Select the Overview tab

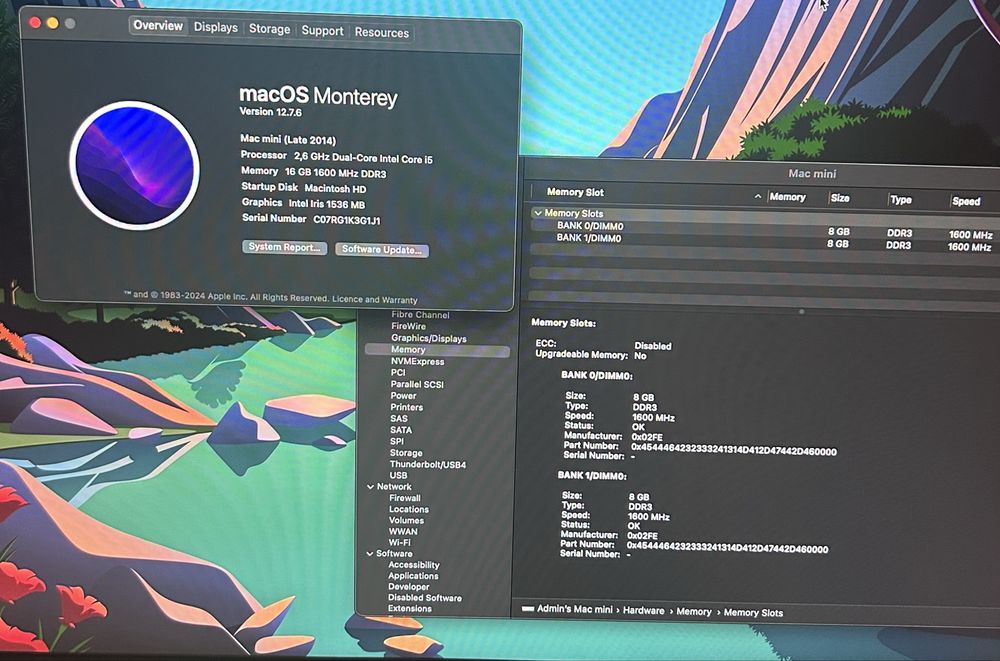158,26
